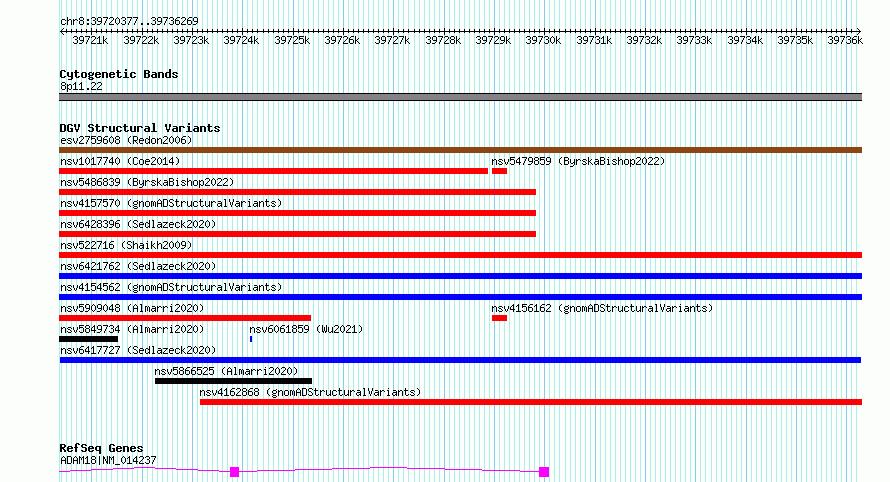Click the right arrowhead of the ruler

pos(859,32)
